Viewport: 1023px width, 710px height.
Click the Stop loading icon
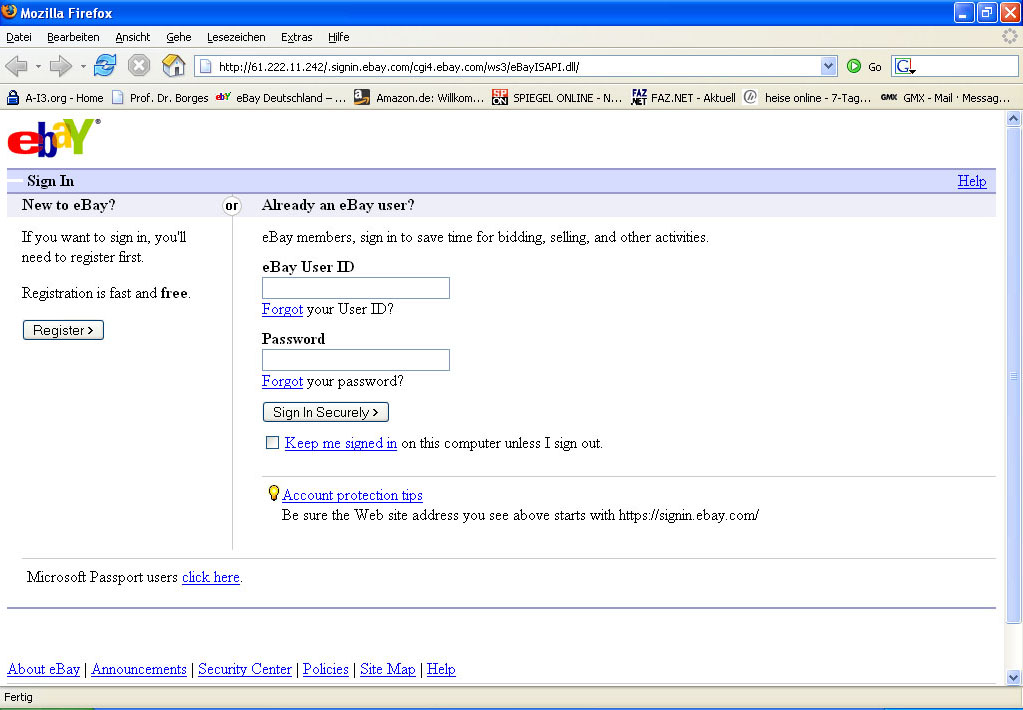click(x=139, y=66)
